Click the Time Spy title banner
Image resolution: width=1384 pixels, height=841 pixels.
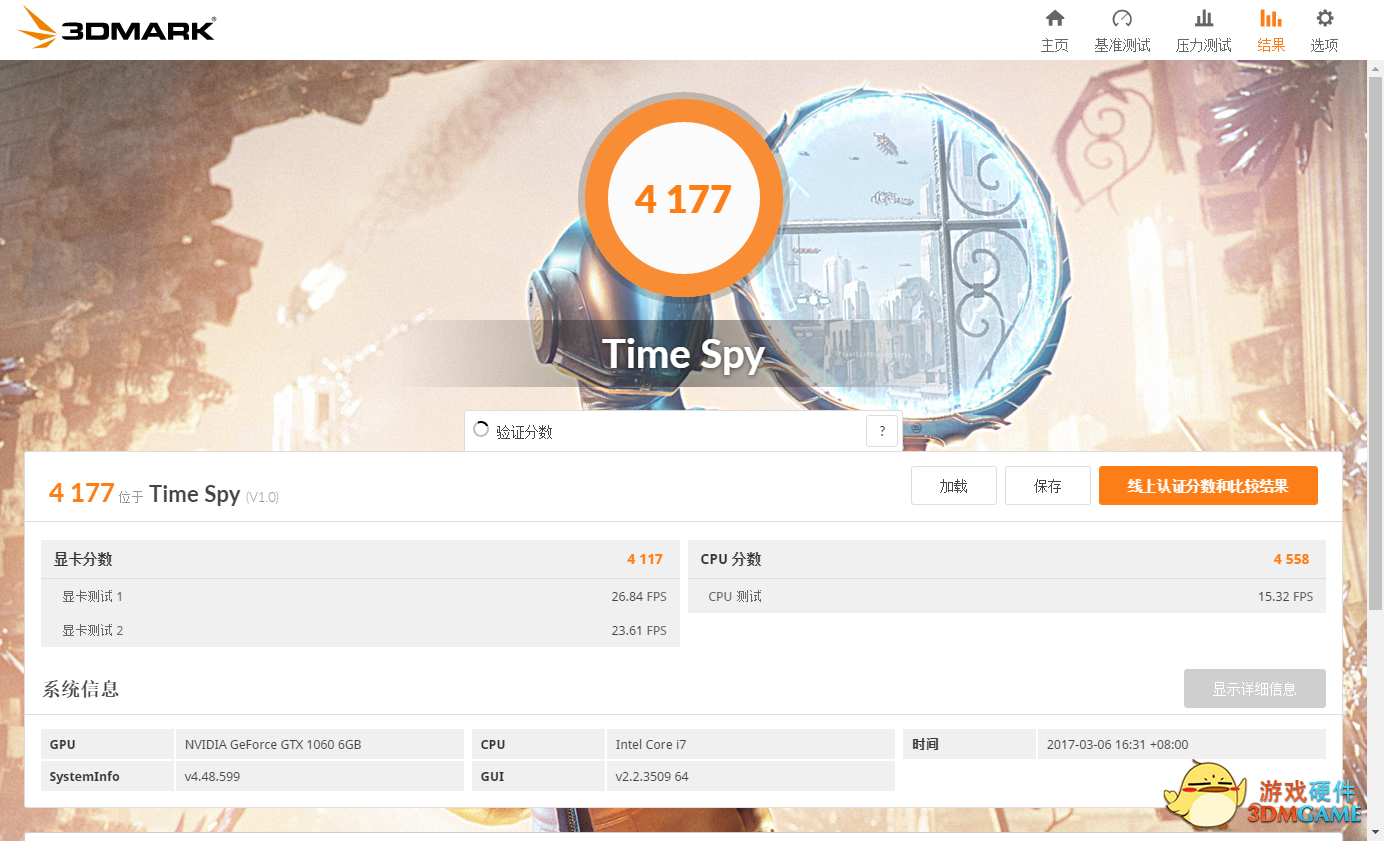click(683, 354)
